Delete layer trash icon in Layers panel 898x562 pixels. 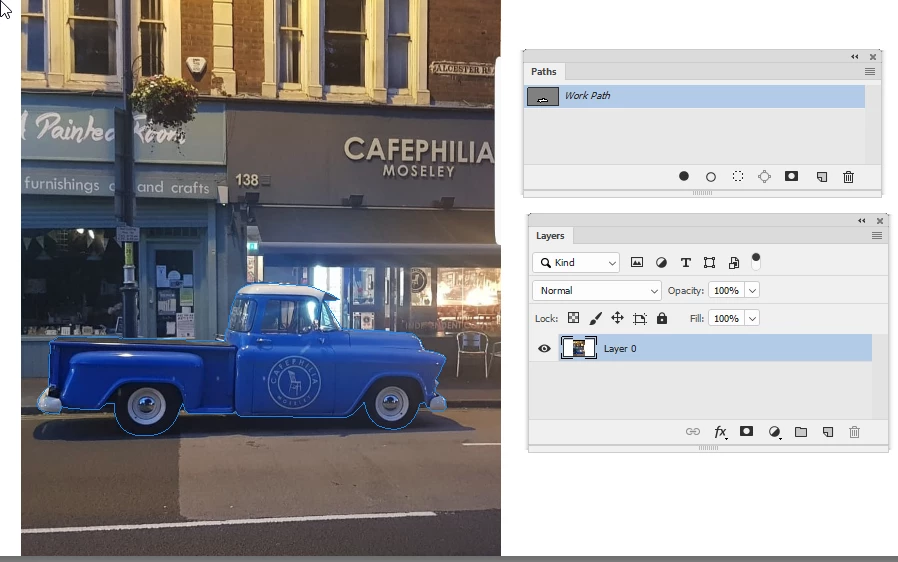pyautogui.click(x=854, y=432)
